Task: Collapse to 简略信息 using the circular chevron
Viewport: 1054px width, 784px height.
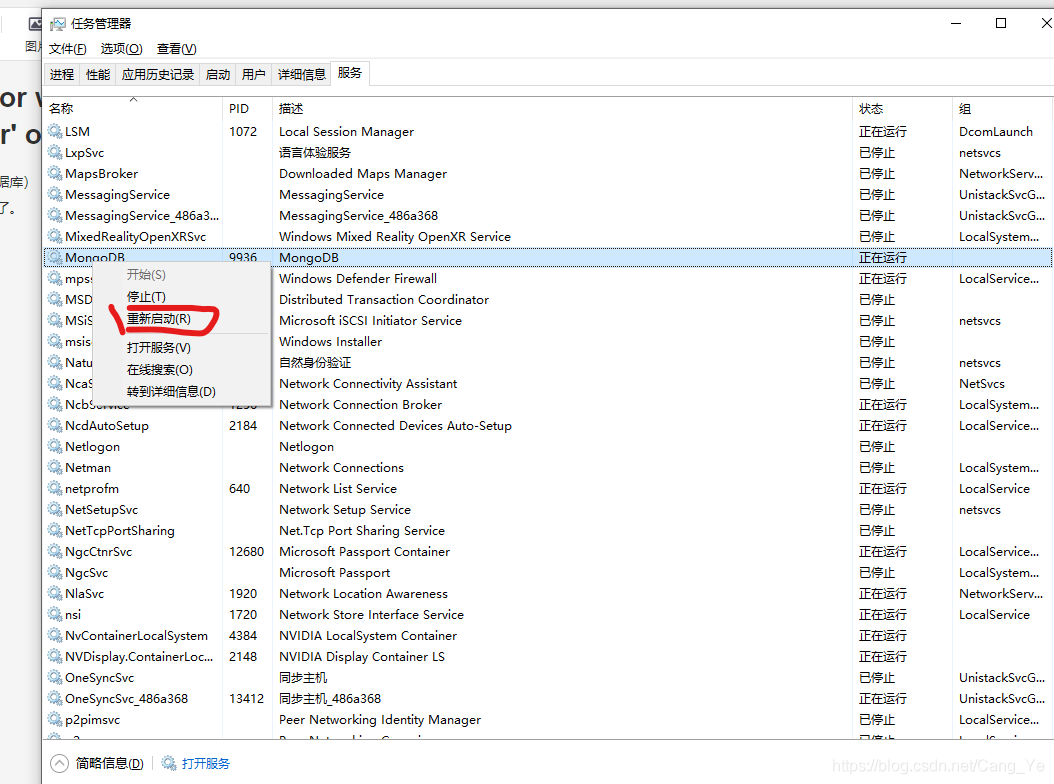Action: pos(58,762)
